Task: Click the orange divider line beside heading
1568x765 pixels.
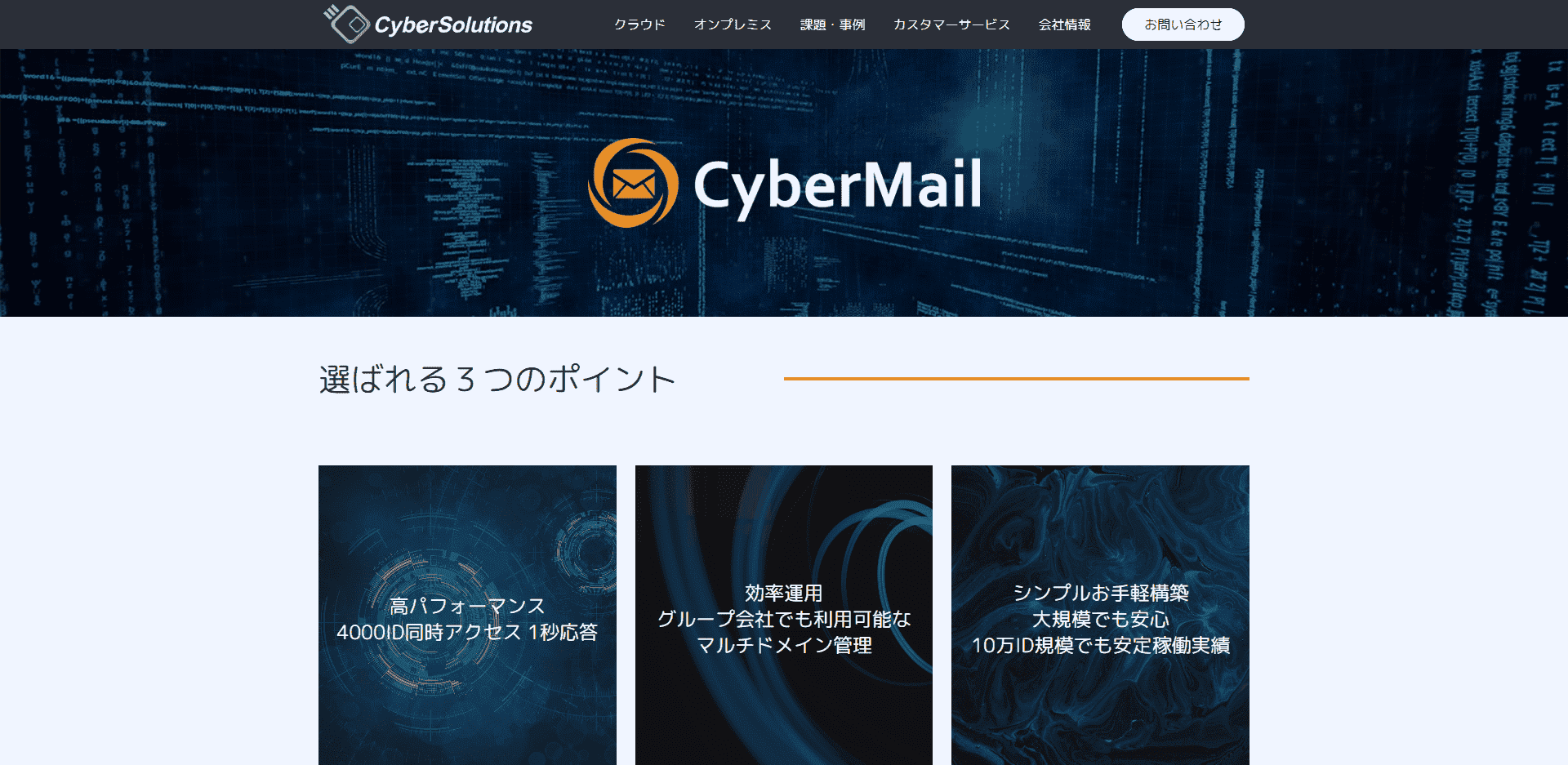Action: (x=1017, y=379)
